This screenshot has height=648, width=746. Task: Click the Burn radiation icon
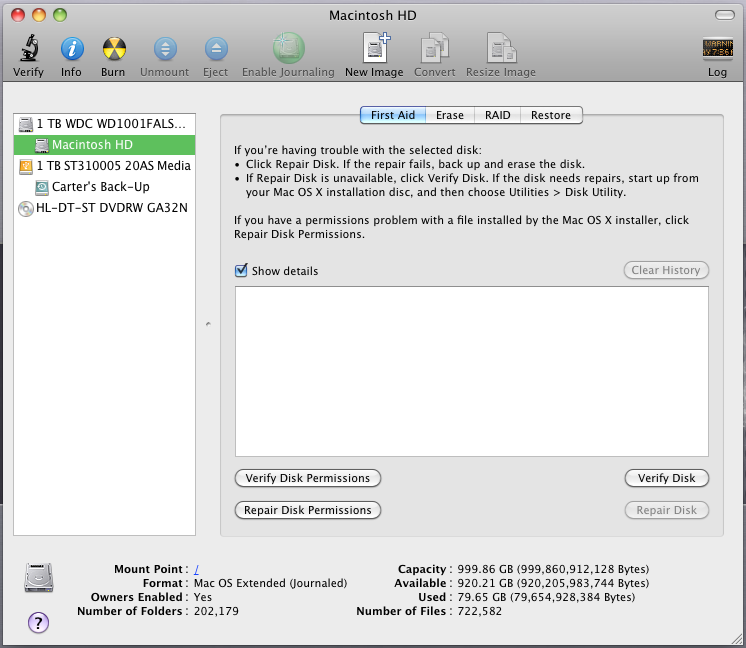(x=114, y=49)
